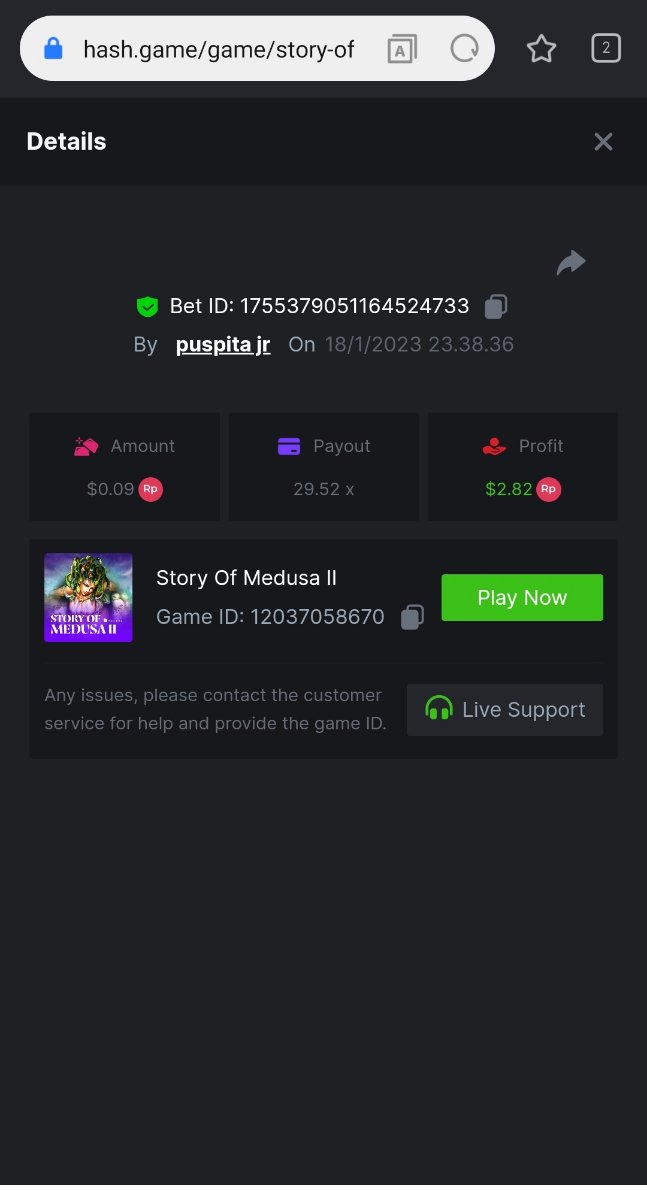The height and width of the screenshot is (1200, 647).
Task: Share this bet using arrow icon
Action: (x=571, y=263)
